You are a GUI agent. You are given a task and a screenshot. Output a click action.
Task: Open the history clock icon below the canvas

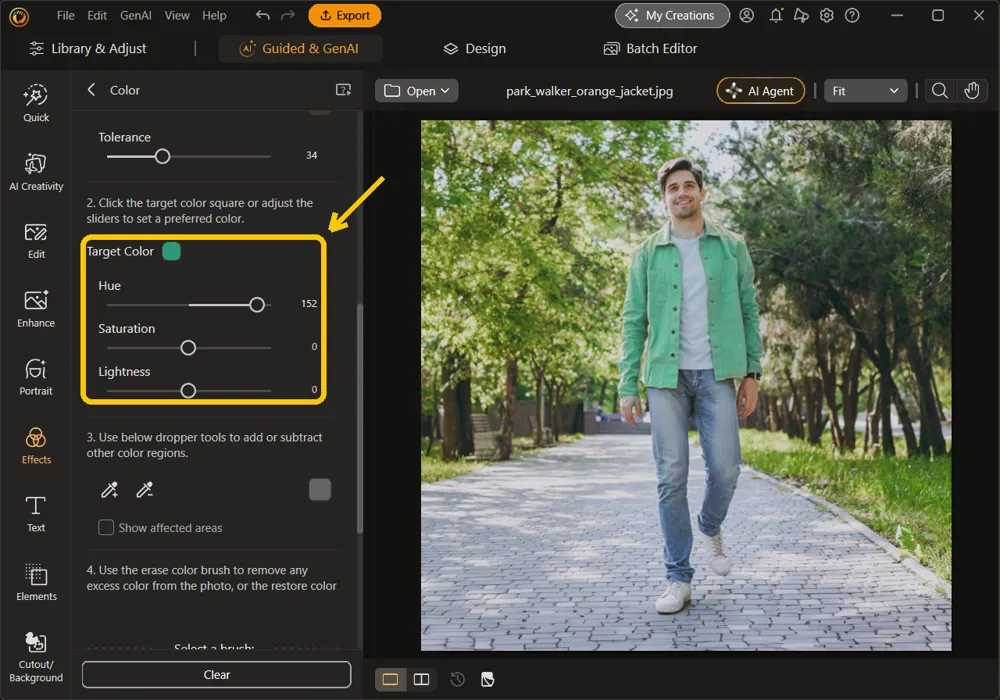[x=457, y=679]
